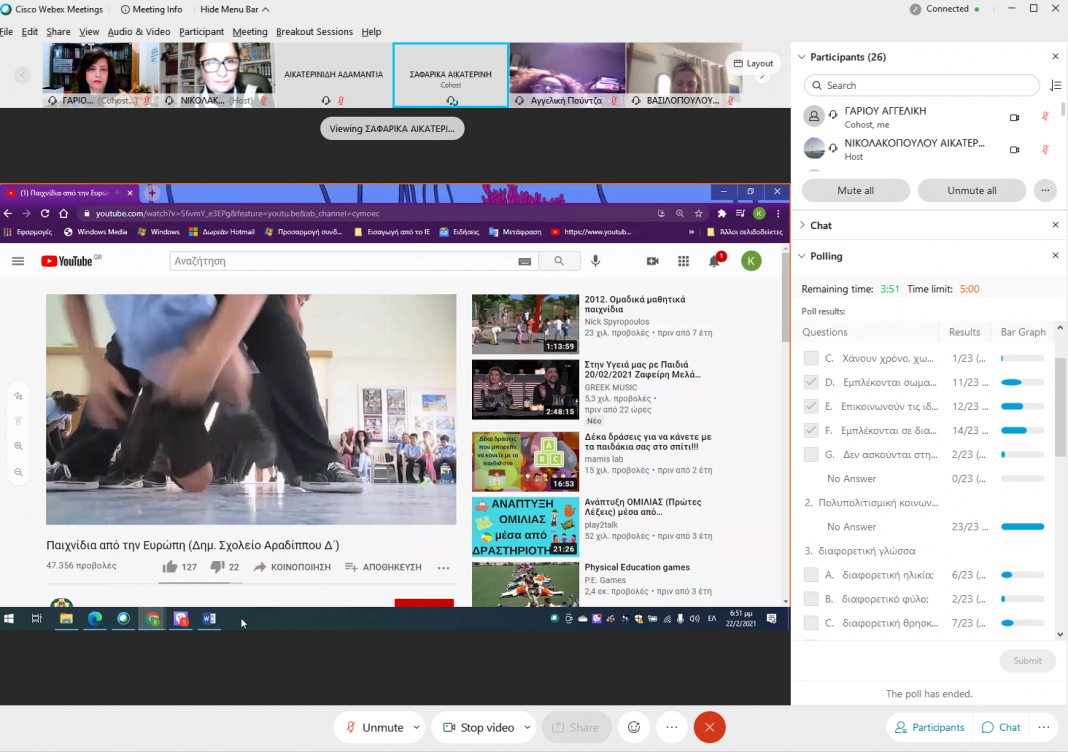The image size is (1068, 752).
Task: Click the more options button next to Unmute all
Action: (1045, 191)
